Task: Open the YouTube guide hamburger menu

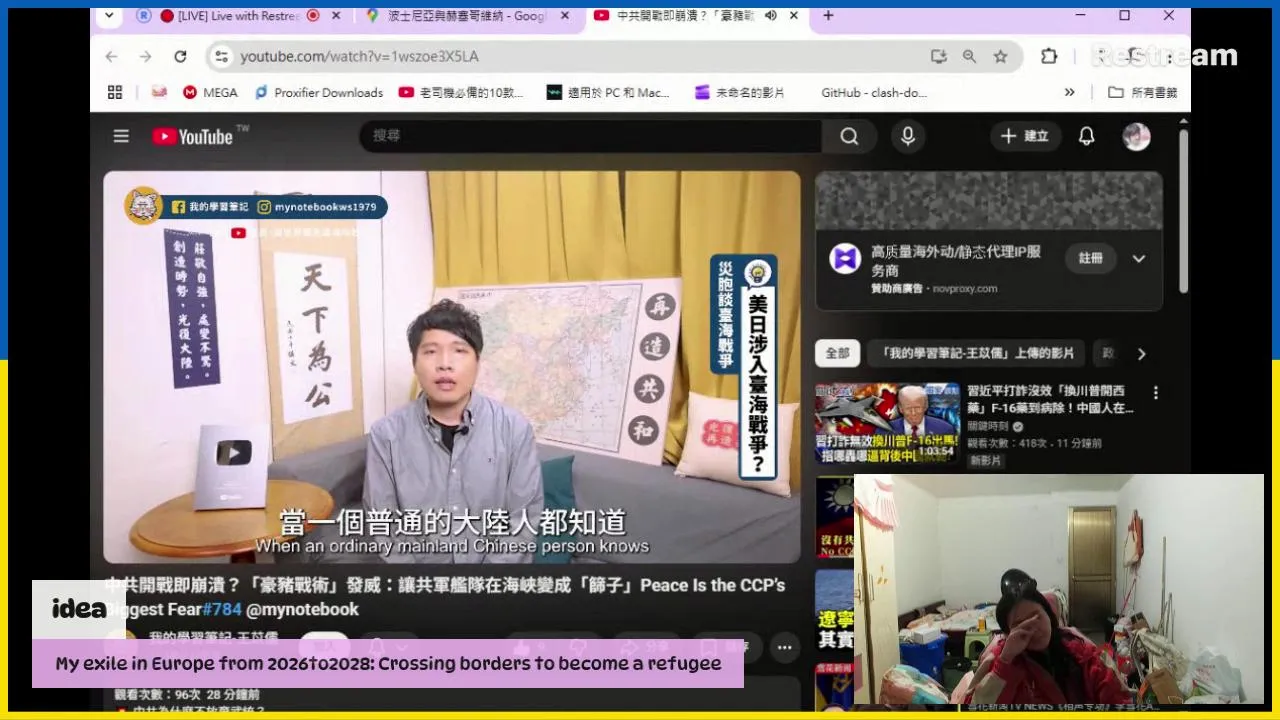Action: click(121, 136)
